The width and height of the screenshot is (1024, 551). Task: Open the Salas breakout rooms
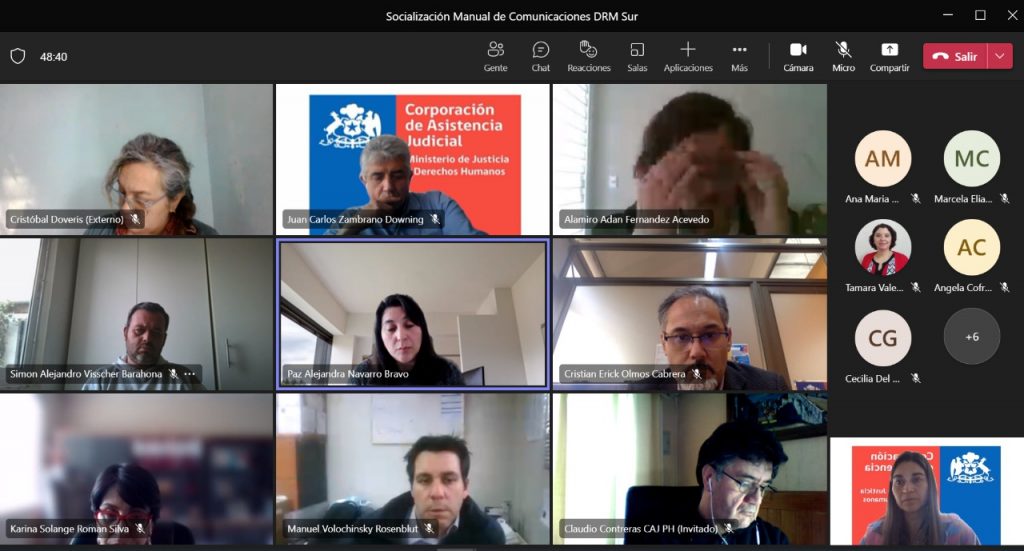pyautogui.click(x=637, y=56)
